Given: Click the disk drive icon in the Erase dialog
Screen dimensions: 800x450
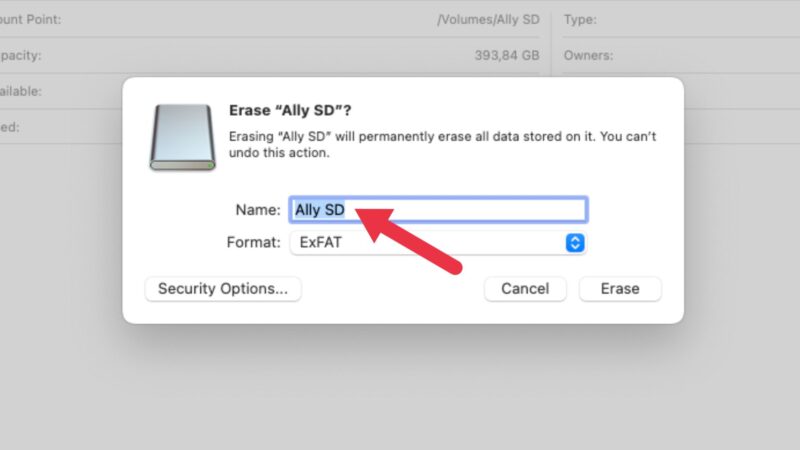Looking at the screenshot, I should 182,137.
